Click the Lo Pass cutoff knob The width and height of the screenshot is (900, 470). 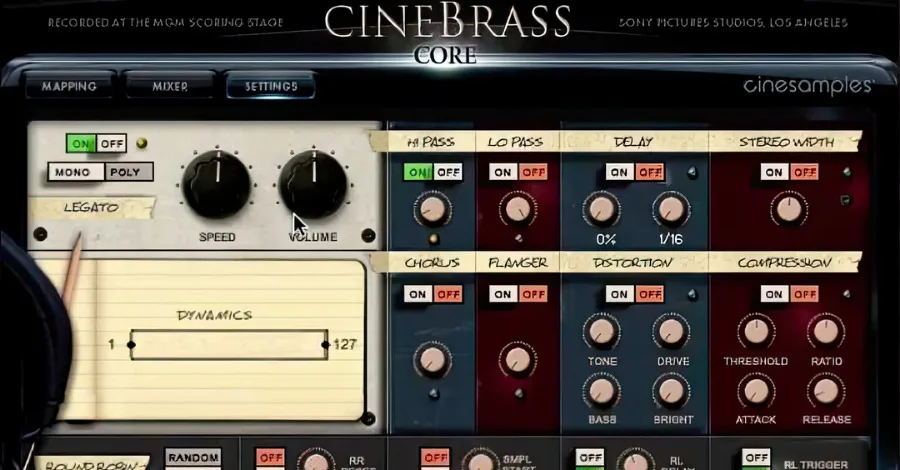tap(518, 209)
